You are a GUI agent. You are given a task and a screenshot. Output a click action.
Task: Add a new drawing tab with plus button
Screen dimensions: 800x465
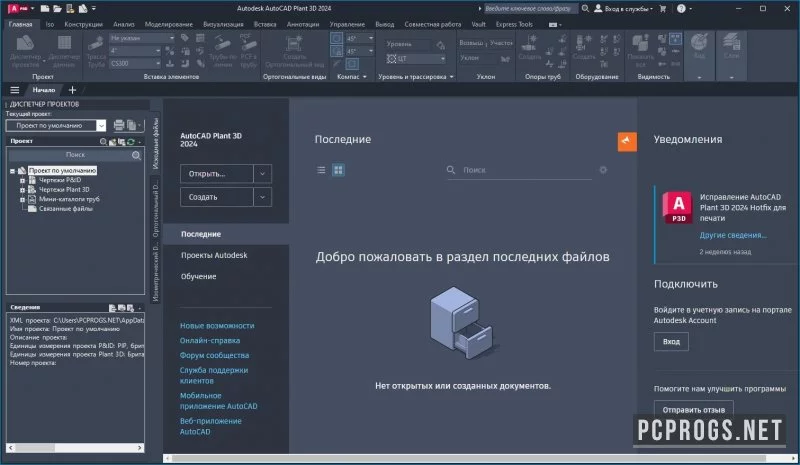click(x=72, y=90)
